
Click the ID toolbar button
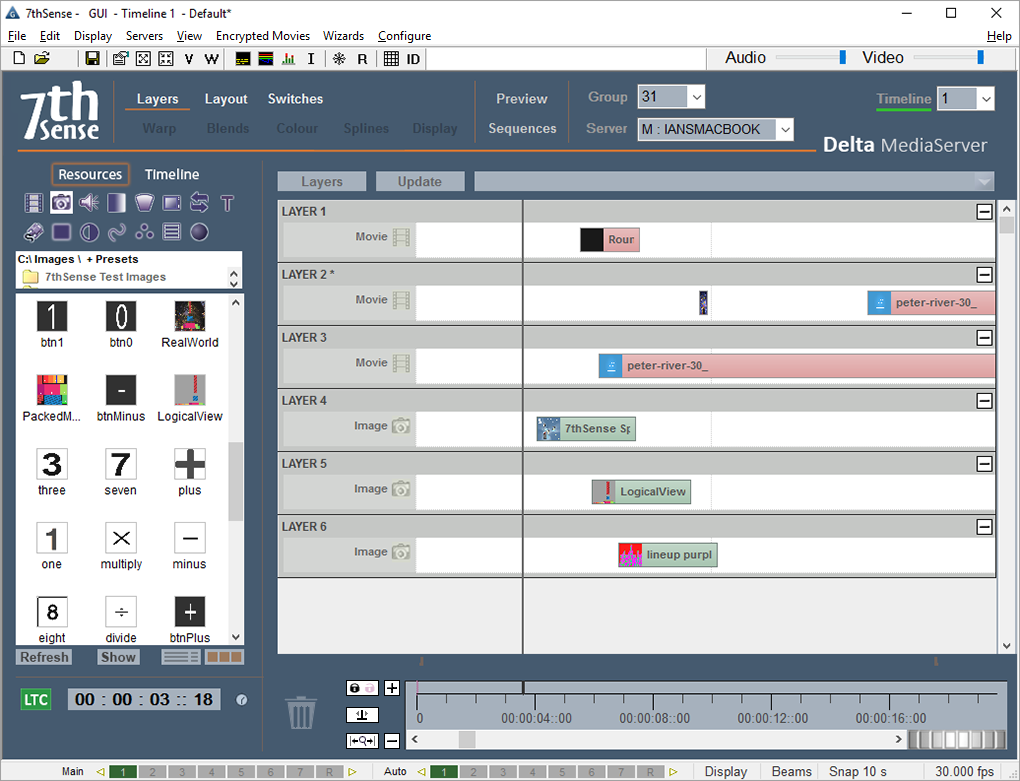coord(413,59)
